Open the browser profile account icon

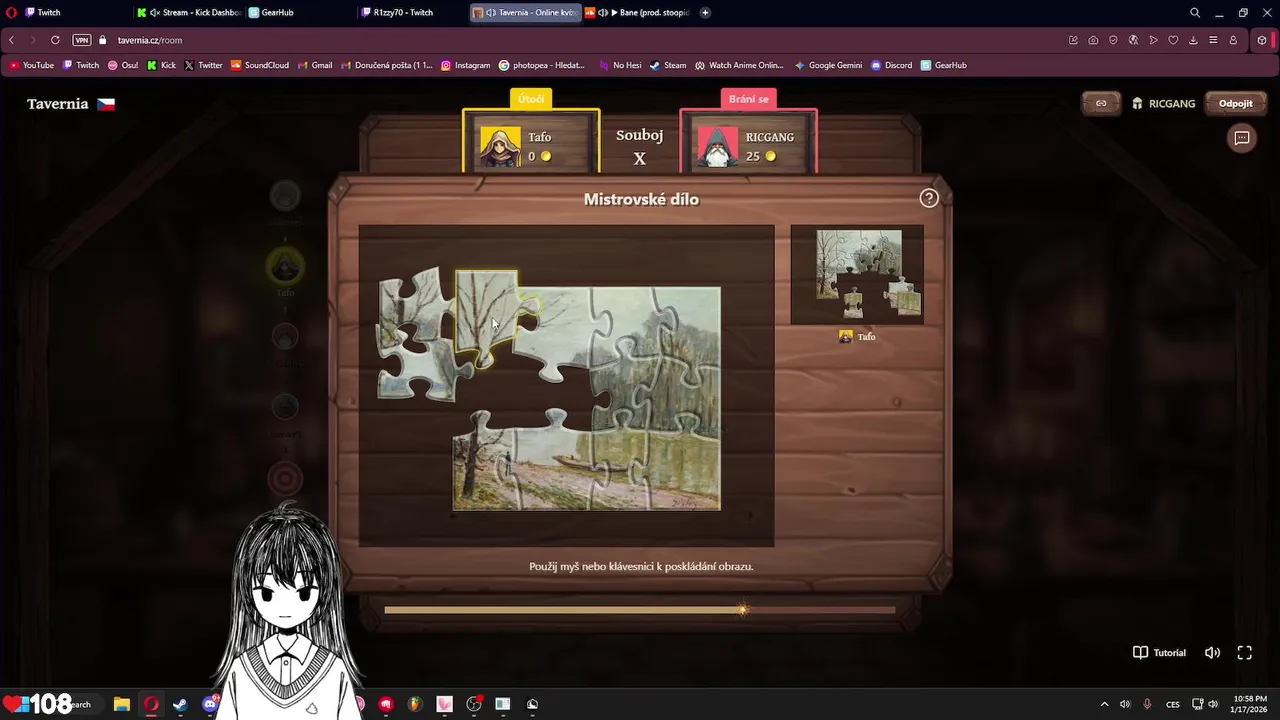1233,40
